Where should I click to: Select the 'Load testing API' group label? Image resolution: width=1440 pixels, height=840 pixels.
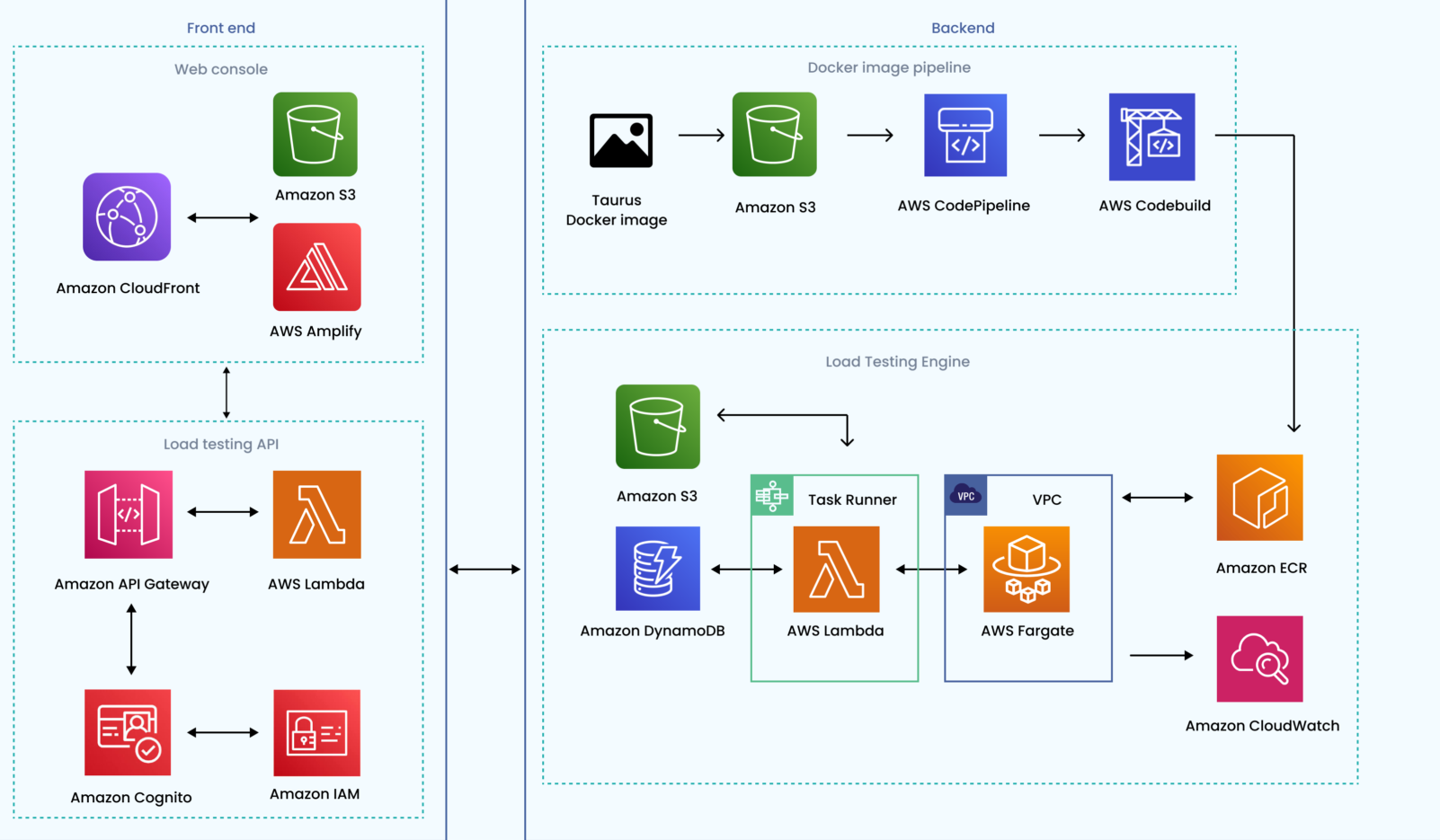point(221,444)
